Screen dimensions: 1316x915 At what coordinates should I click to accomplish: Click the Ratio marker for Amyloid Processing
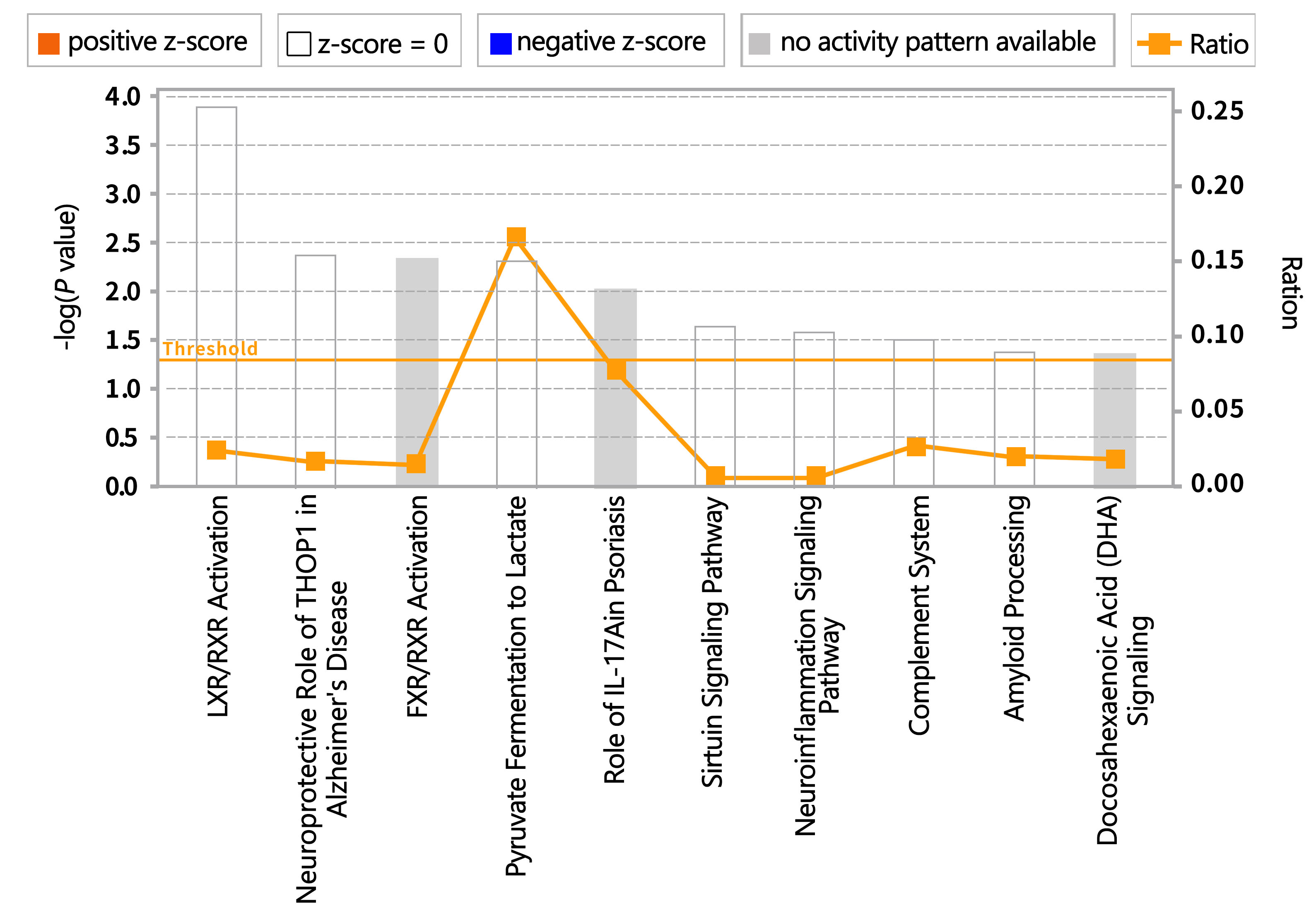pos(1016,457)
